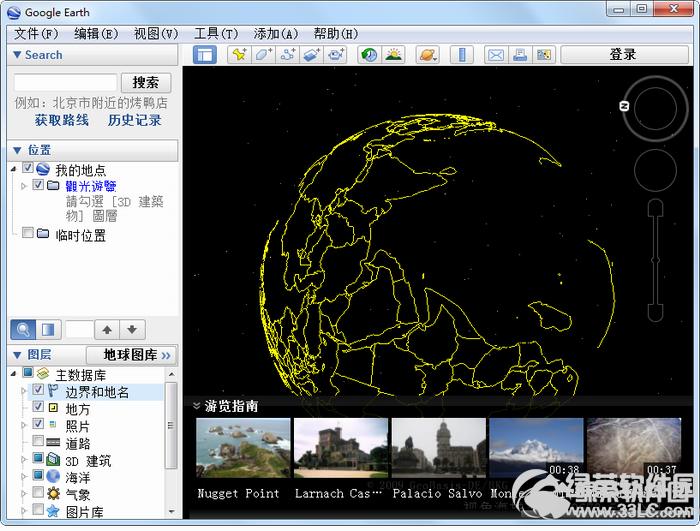Add a polygon using the toolbar icon

[263, 55]
